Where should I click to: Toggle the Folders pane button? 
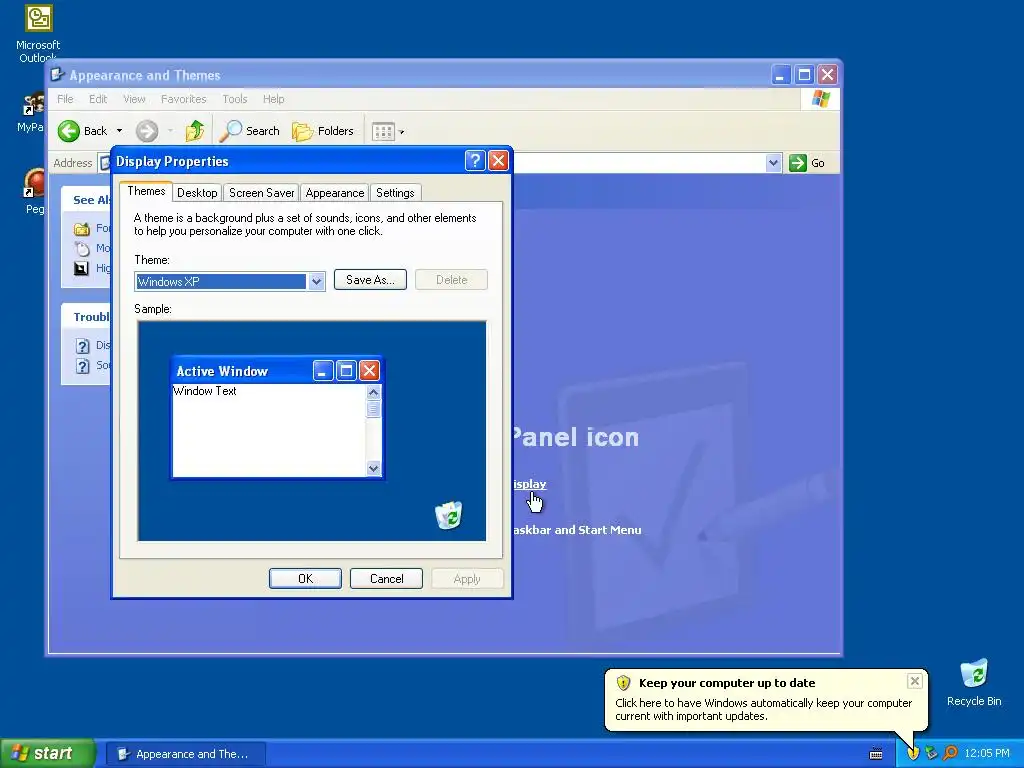(323, 131)
